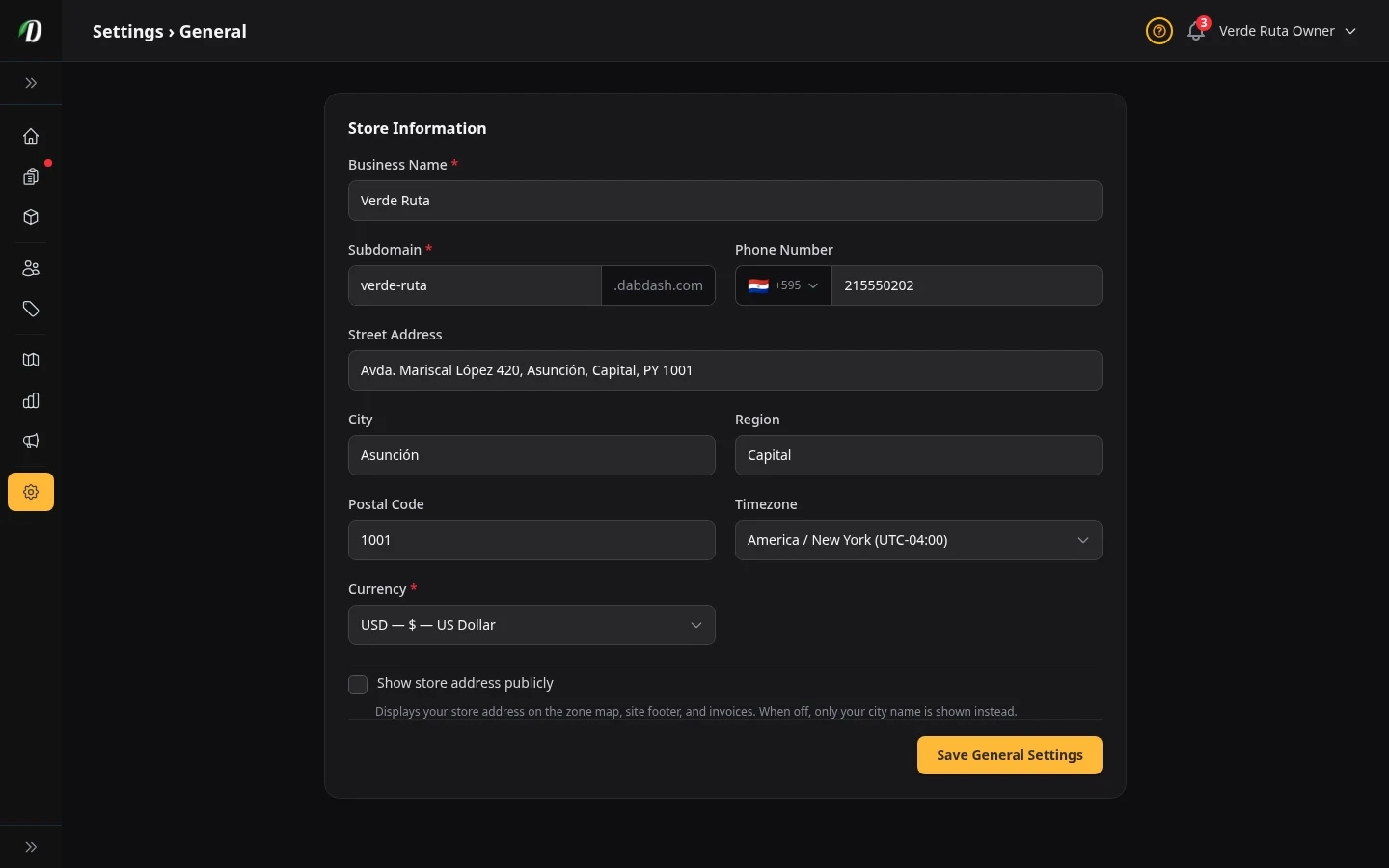View zone map using the map icon
The width and height of the screenshot is (1389, 868).
tap(31, 360)
